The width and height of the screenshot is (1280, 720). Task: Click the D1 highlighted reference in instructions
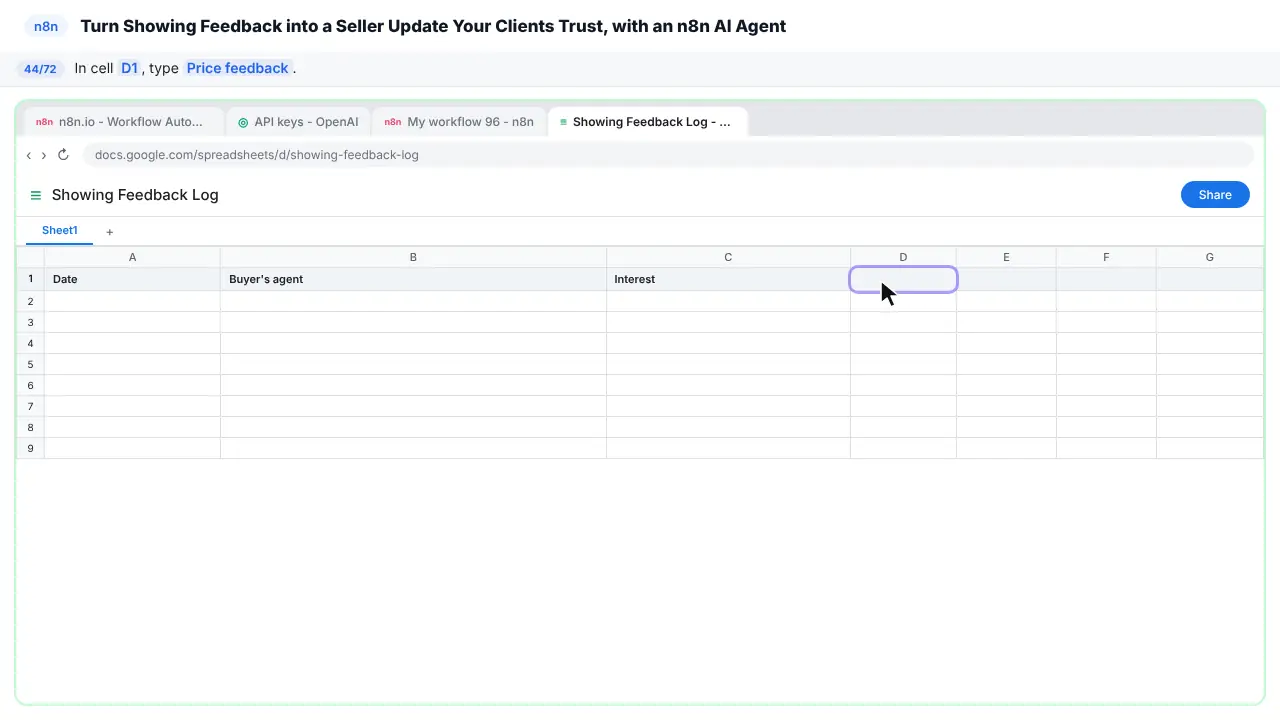(x=129, y=68)
